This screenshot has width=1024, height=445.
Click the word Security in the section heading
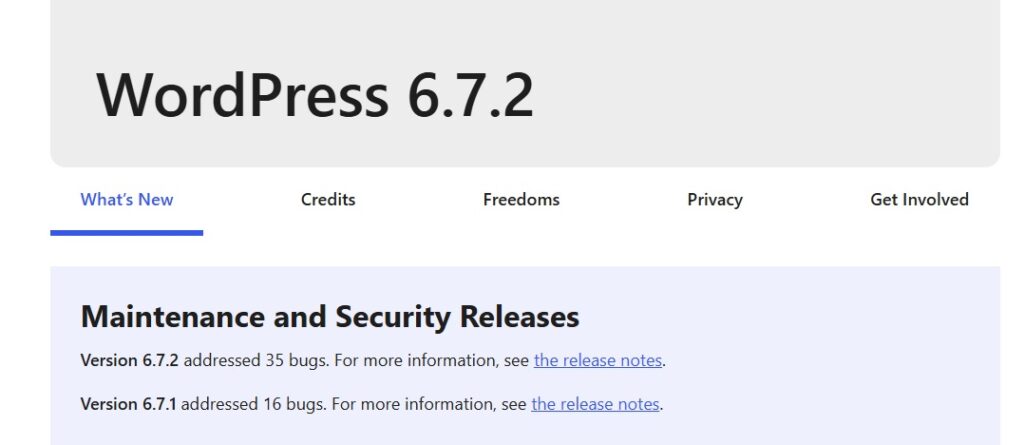(393, 317)
